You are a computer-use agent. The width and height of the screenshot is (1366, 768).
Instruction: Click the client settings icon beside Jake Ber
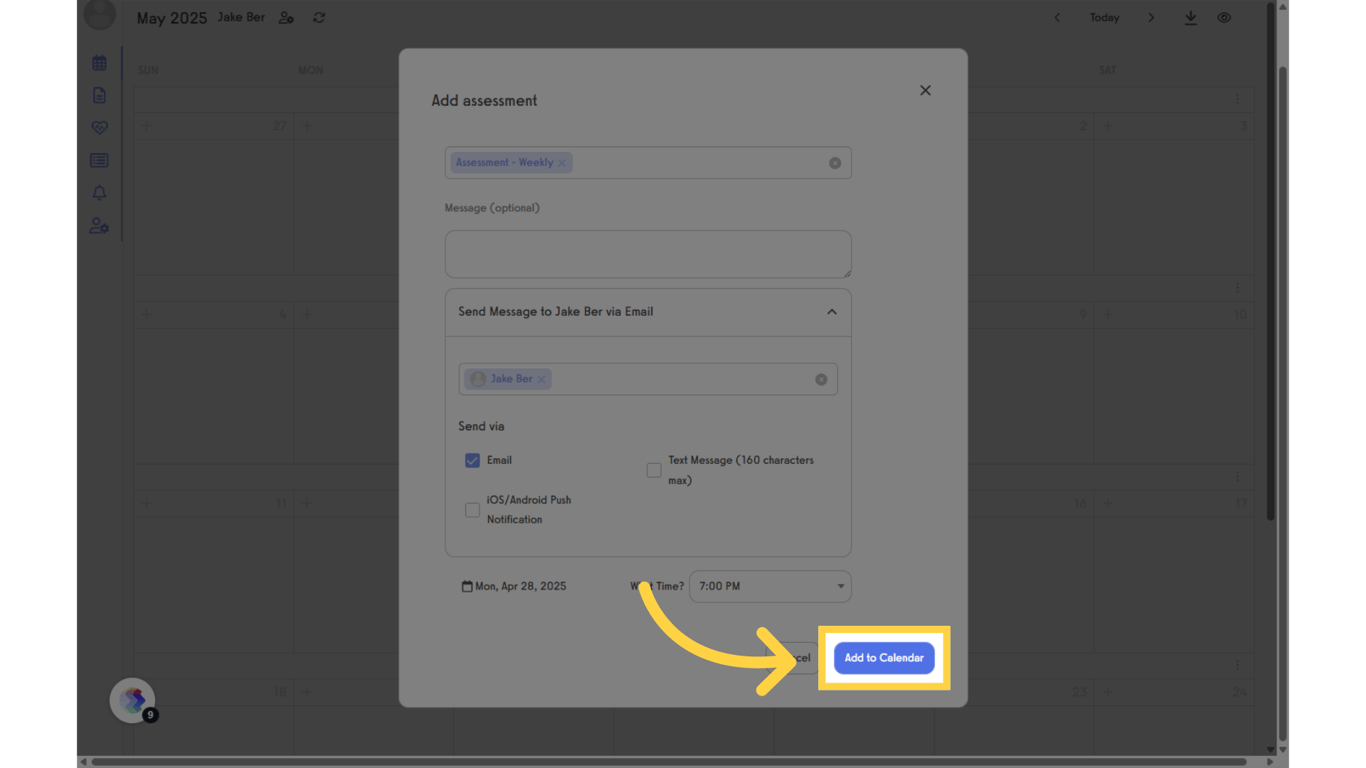[286, 18]
